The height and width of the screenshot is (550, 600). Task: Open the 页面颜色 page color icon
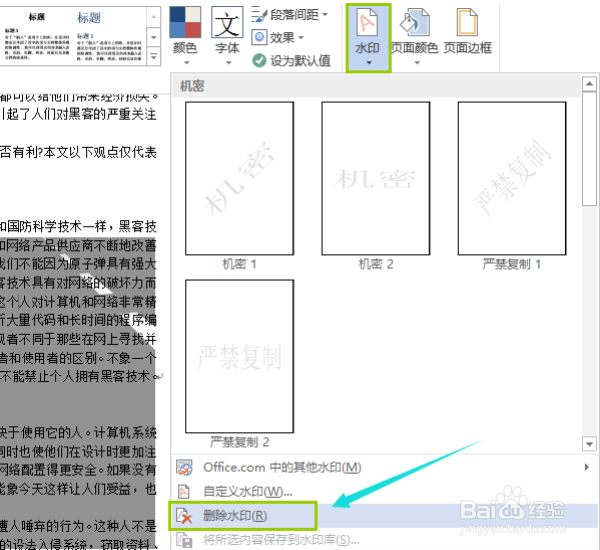click(x=415, y=23)
